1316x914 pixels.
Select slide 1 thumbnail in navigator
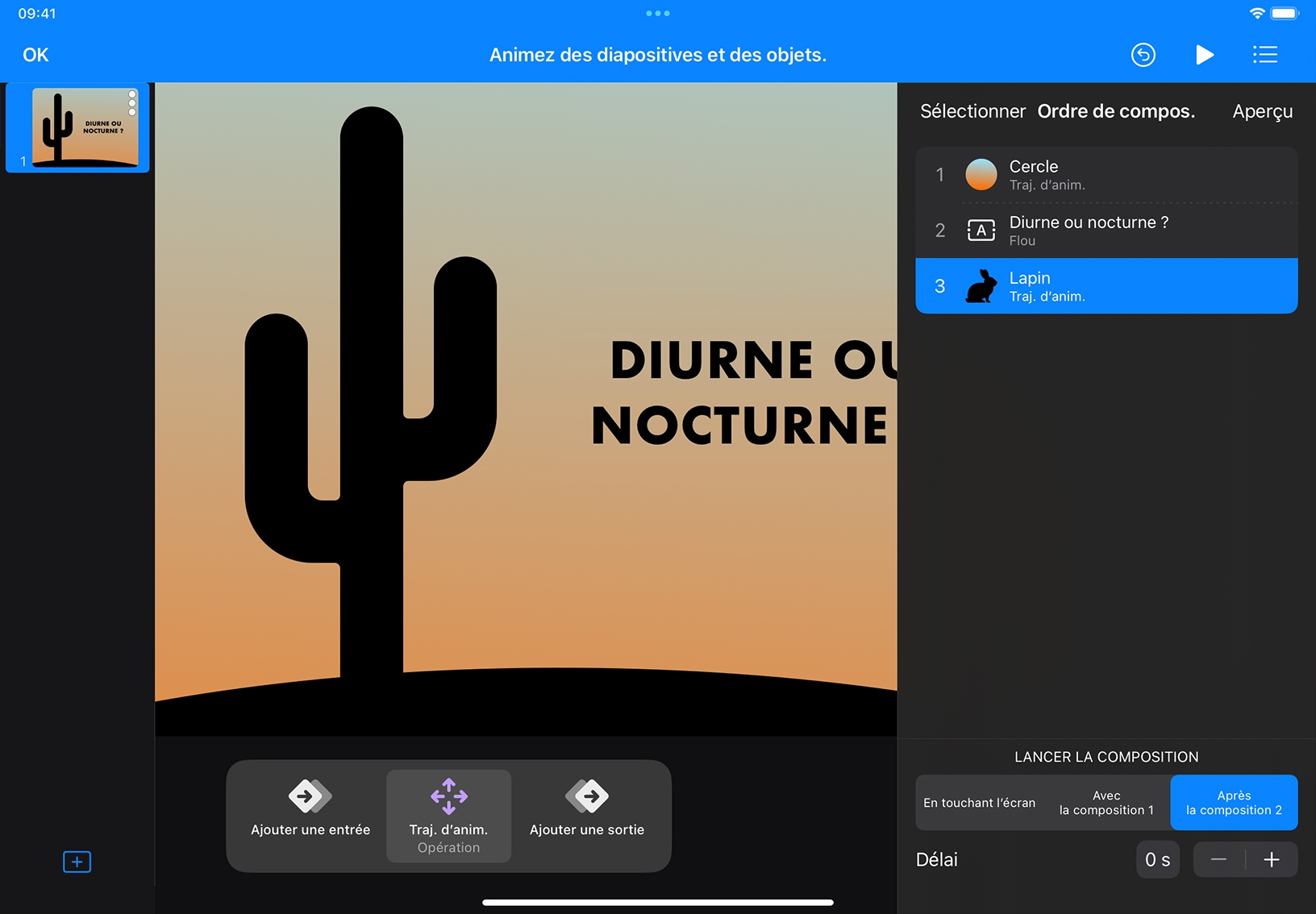pyautogui.click(x=77, y=127)
